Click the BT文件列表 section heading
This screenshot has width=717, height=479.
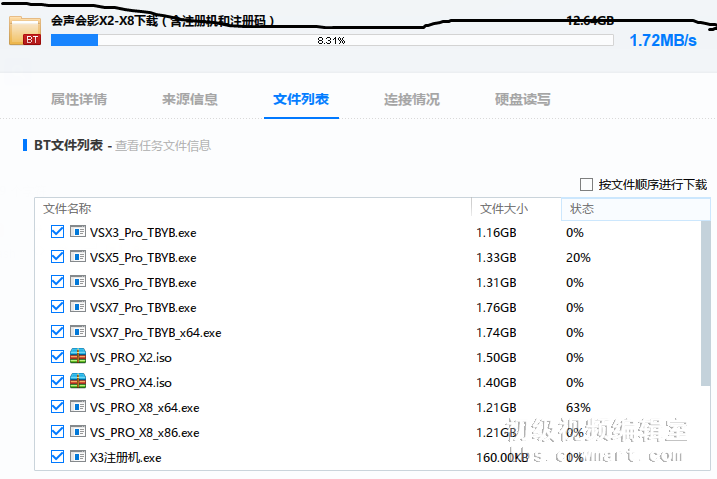click(68, 145)
